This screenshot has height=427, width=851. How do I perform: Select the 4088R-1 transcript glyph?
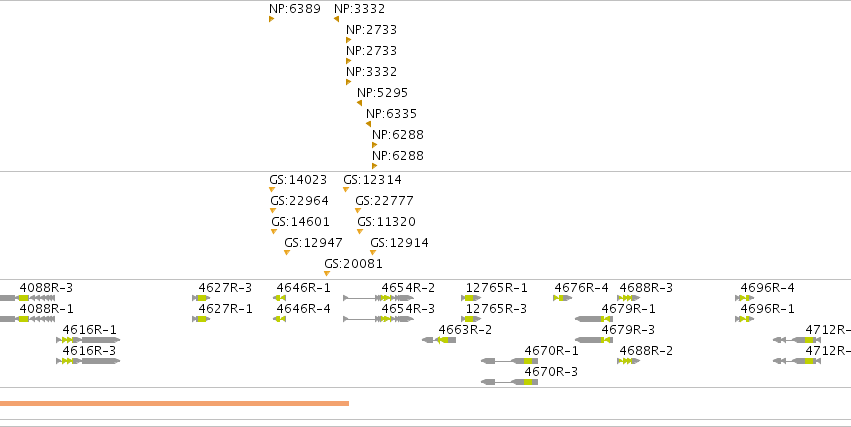pos(27,319)
